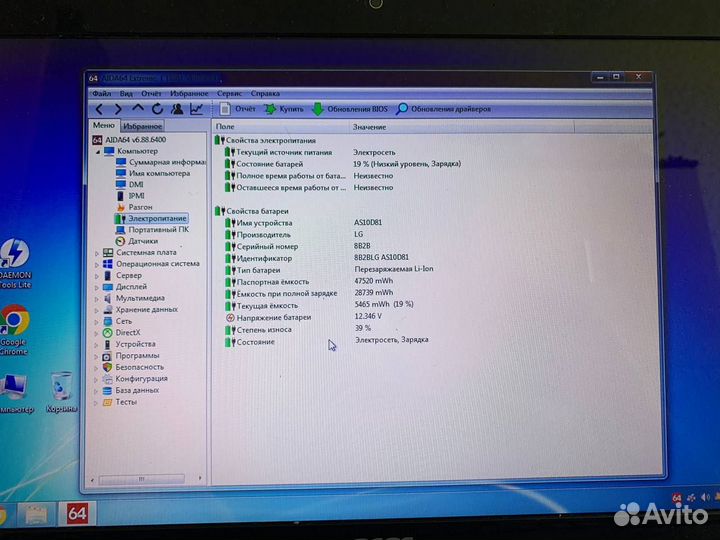The width and height of the screenshot is (720, 540).
Task: Go forward with the right arrow toolbar icon
Action: click(118, 109)
